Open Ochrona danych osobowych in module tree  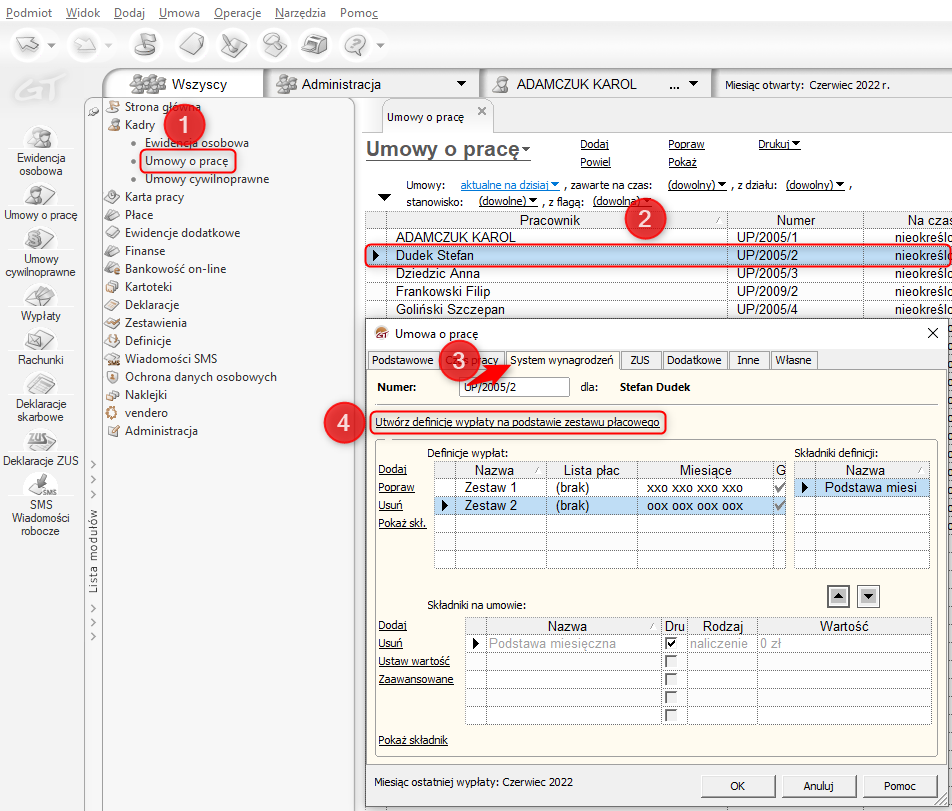click(200, 377)
